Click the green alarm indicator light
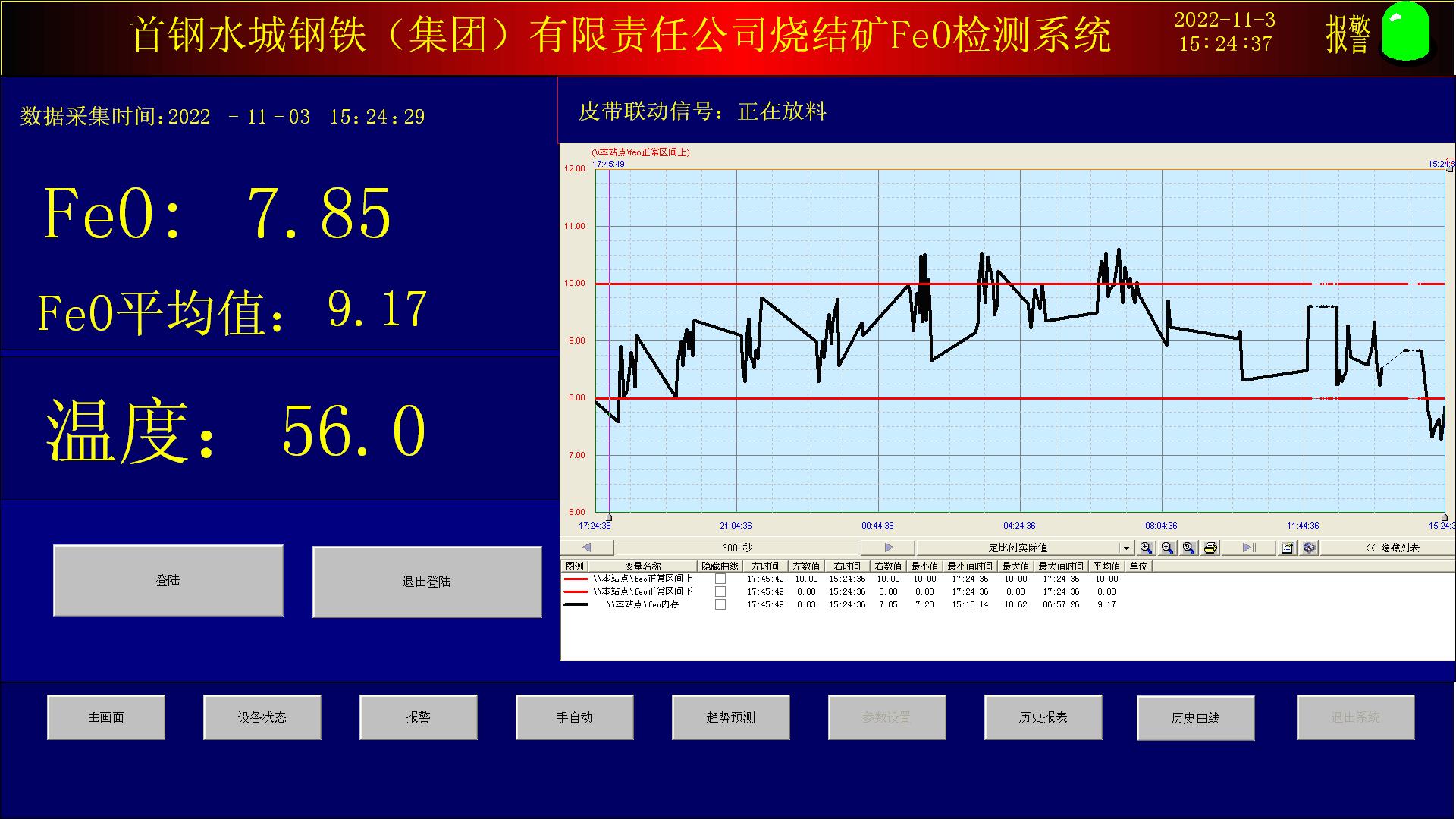1456x819 pixels. (1405, 32)
